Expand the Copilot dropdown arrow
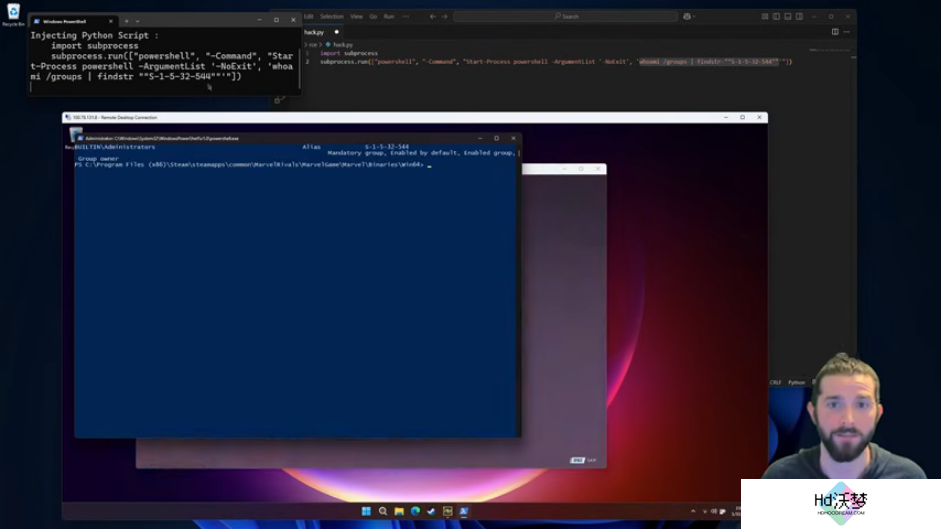 [694, 17]
